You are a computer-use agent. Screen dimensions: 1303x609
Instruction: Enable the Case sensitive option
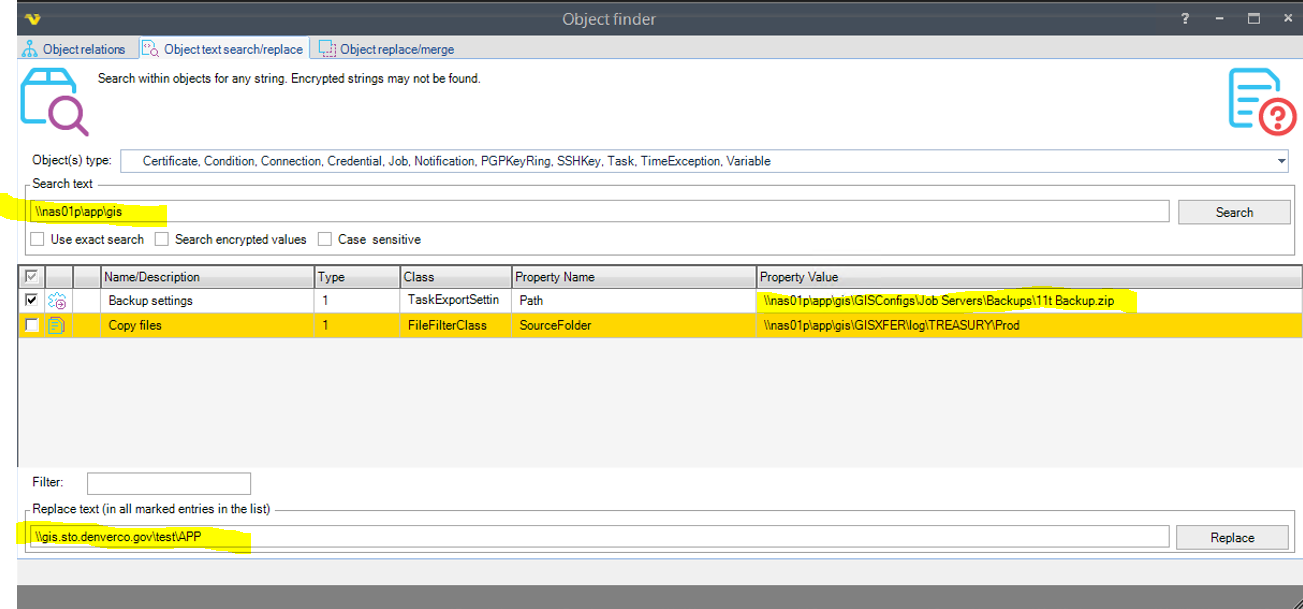pos(325,239)
